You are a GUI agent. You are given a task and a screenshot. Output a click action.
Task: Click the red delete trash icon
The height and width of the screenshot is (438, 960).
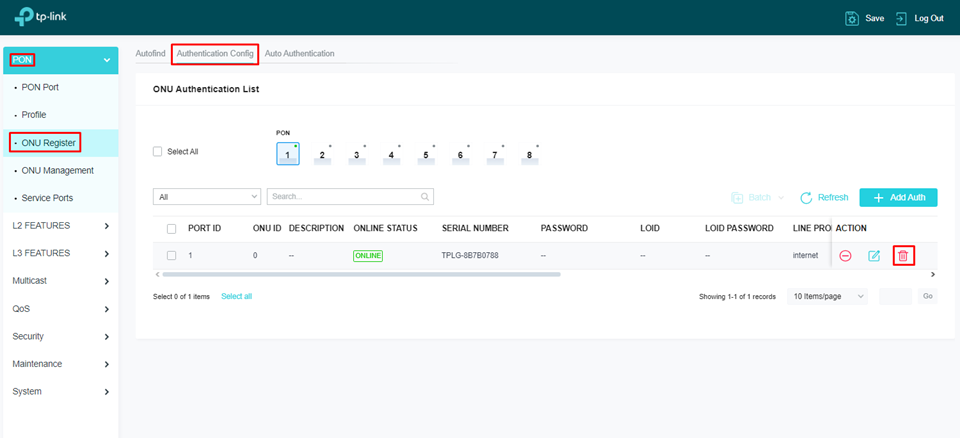coord(903,256)
